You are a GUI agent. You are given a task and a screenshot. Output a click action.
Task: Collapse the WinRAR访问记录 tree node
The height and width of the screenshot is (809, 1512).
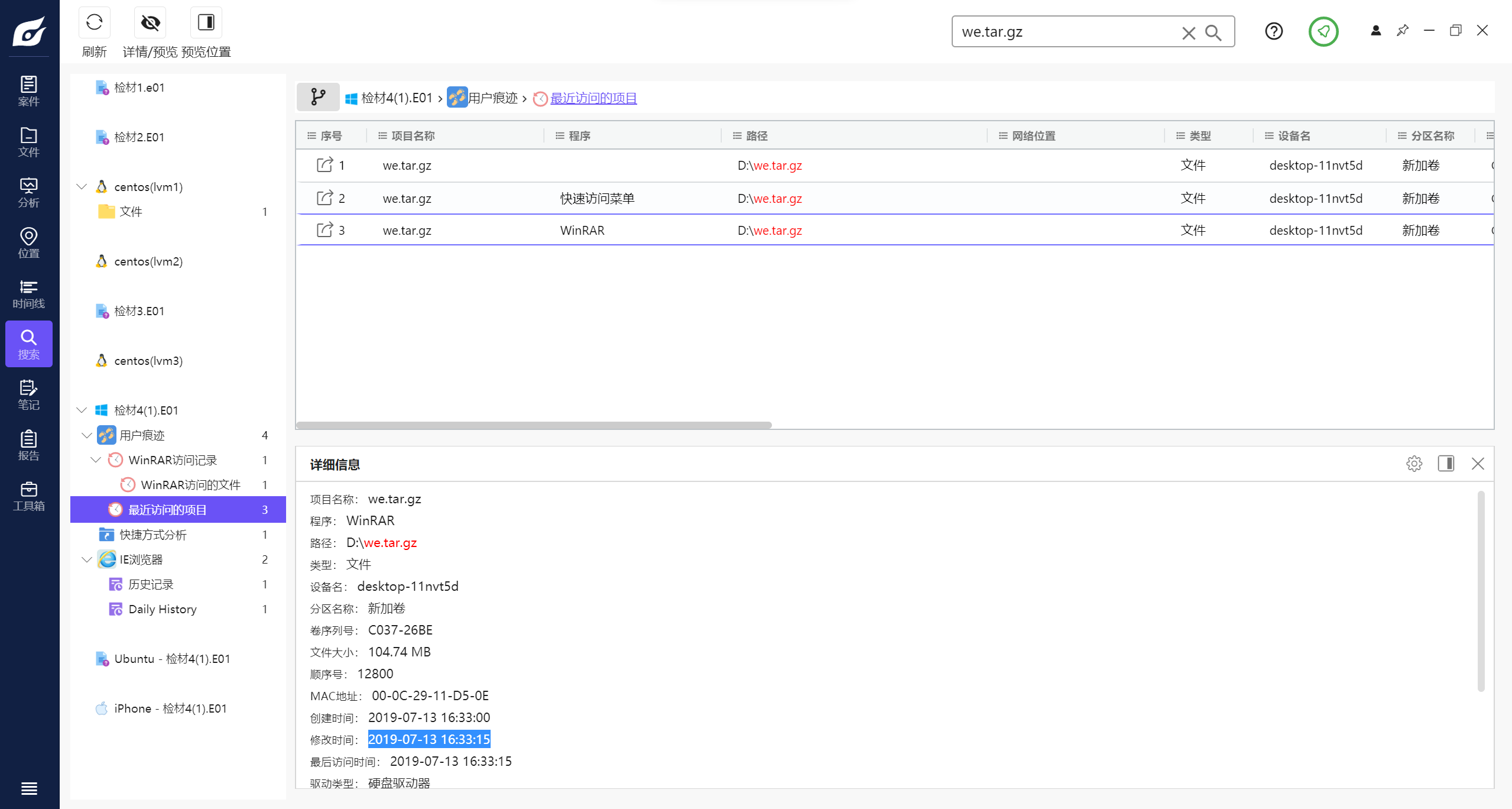96,460
